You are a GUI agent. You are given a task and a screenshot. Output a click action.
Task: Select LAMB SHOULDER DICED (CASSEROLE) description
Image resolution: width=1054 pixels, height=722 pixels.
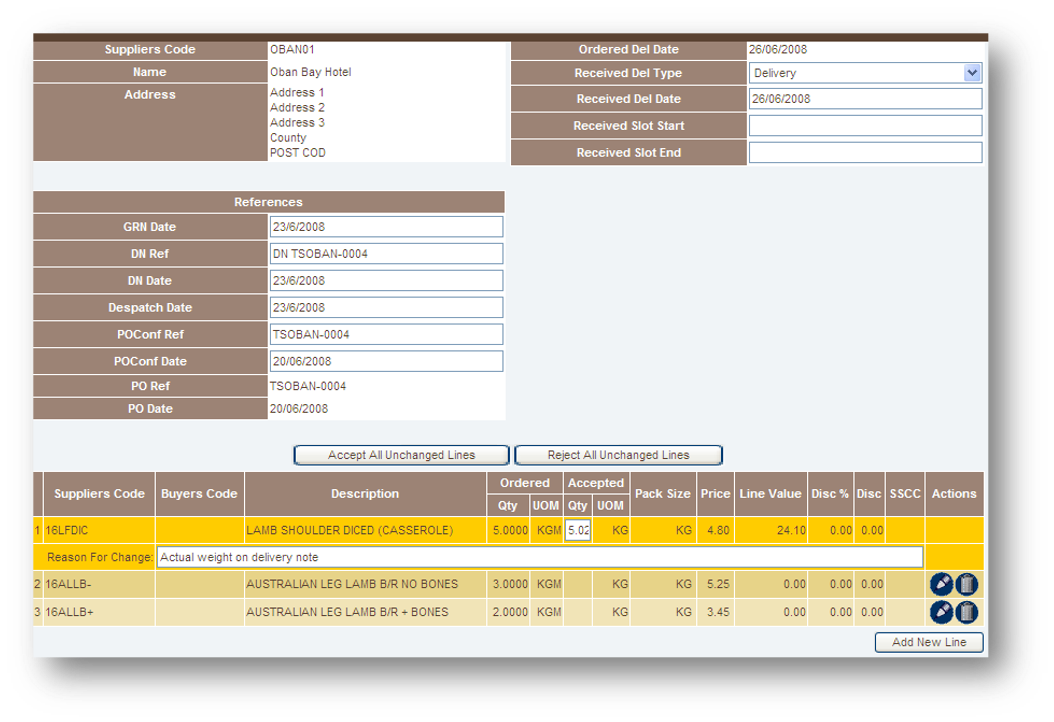pos(350,530)
